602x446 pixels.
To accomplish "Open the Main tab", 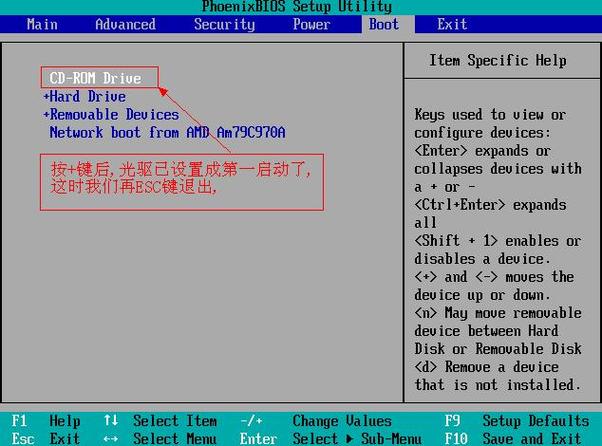I will point(41,24).
